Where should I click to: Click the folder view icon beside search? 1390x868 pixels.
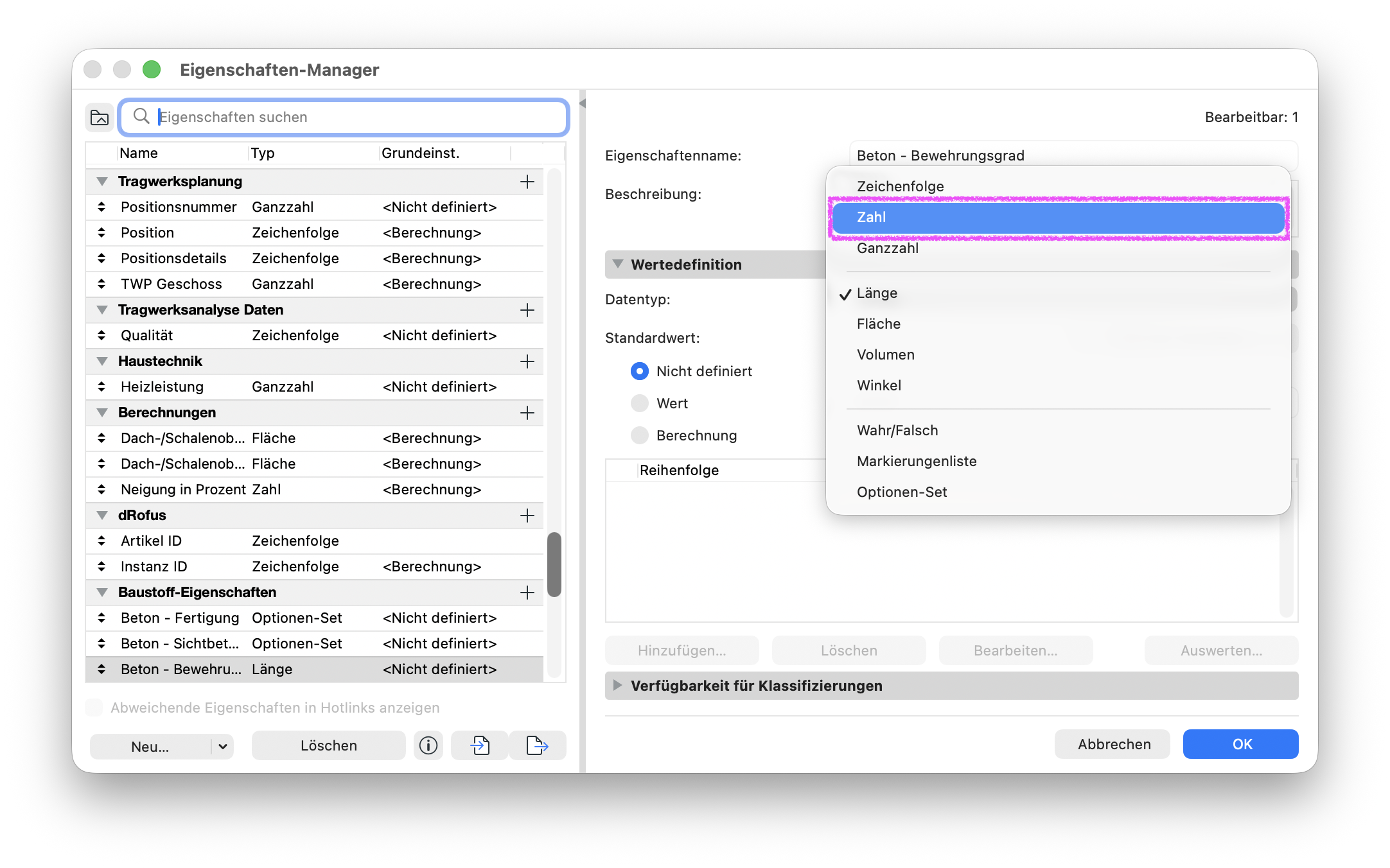[100, 117]
